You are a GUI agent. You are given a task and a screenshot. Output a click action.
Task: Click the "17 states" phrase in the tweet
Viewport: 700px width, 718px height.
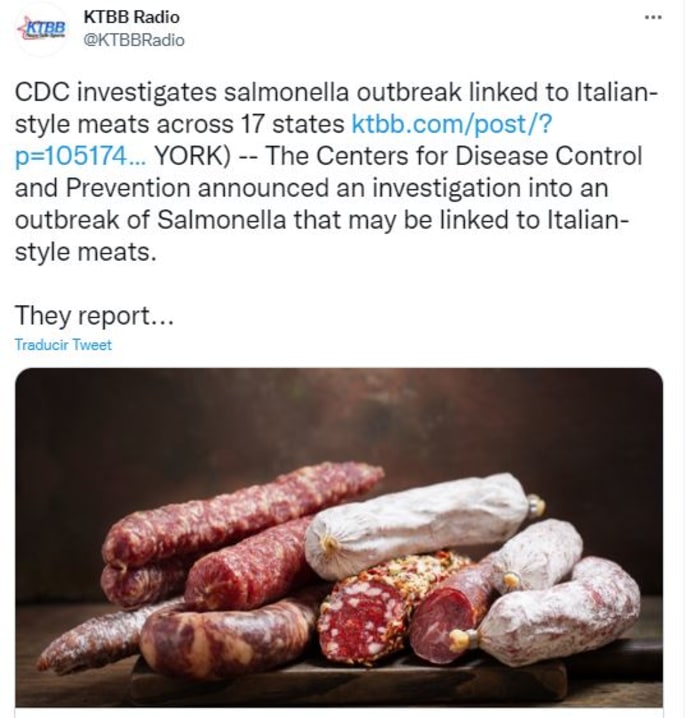pos(300,125)
